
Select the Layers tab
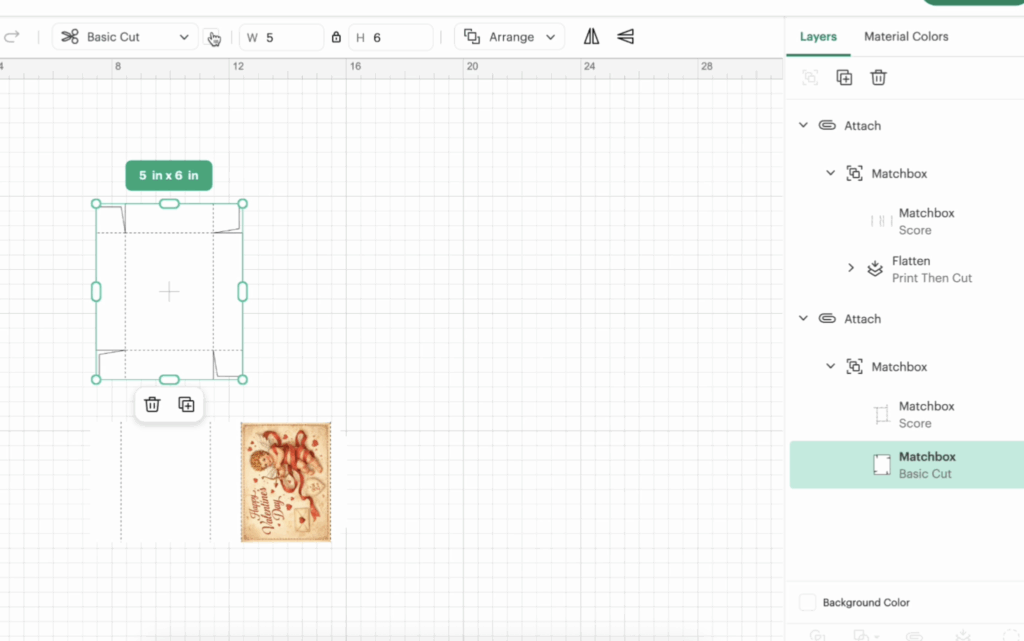[818, 36]
